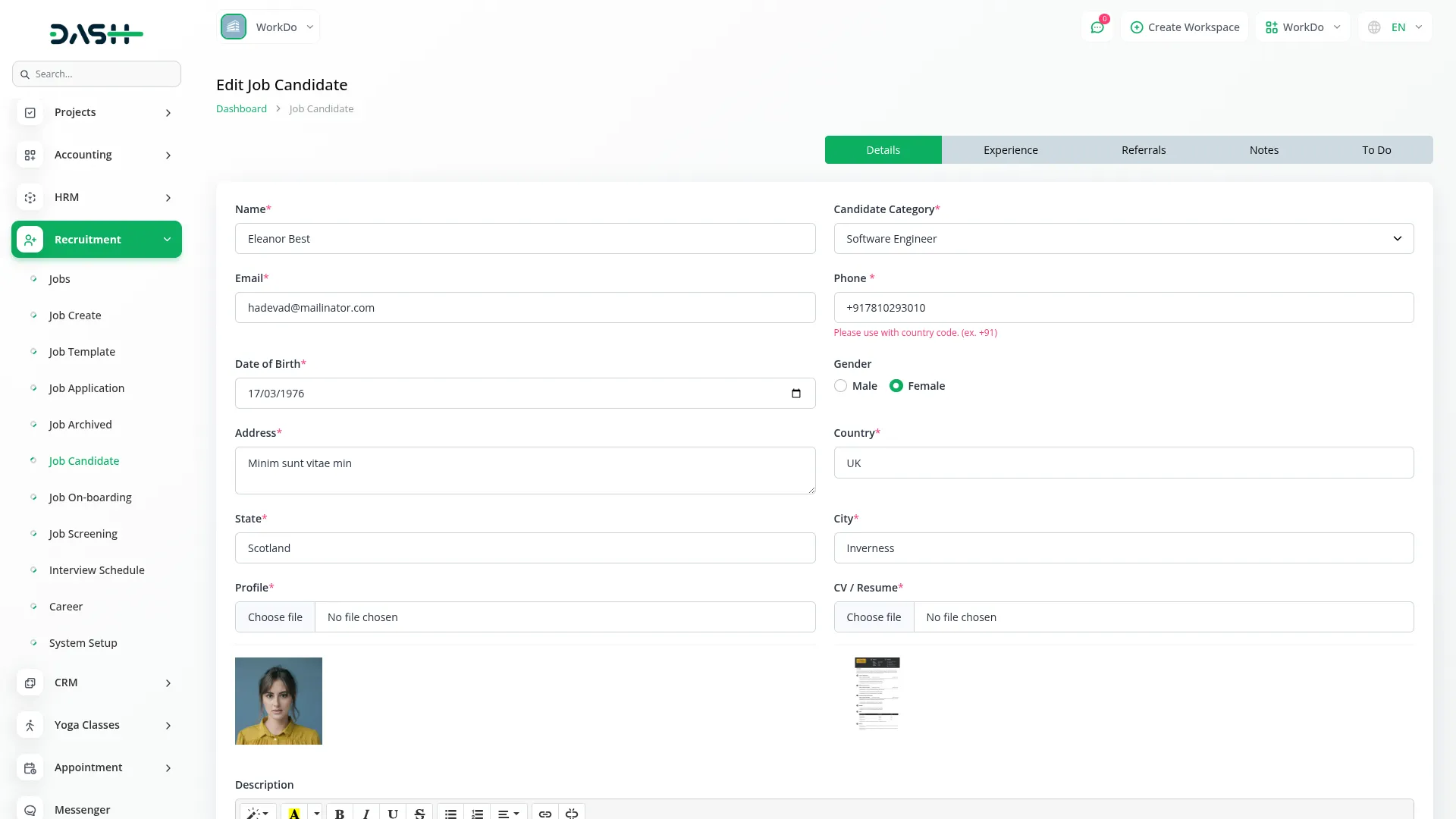
Task: Switch to the Experience tab
Action: pos(1010,150)
